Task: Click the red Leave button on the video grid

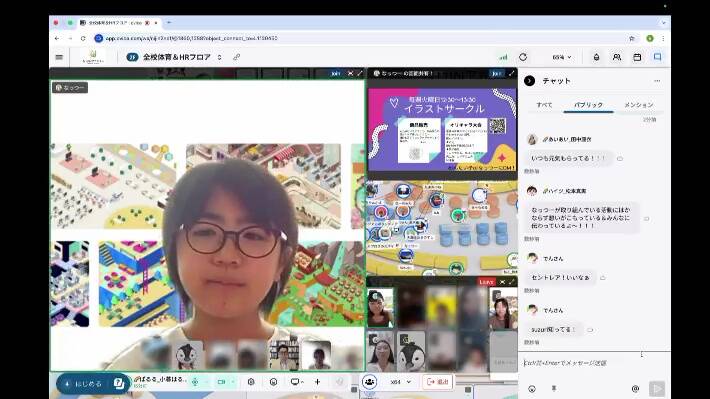Action: click(x=486, y=282)
